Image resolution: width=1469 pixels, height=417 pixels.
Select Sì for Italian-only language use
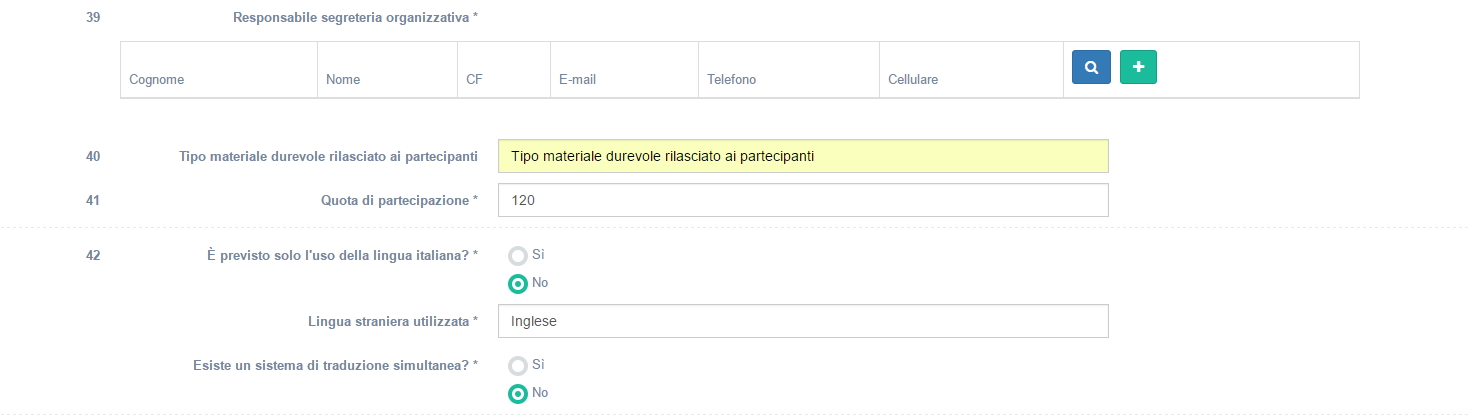tap(518, 256)
